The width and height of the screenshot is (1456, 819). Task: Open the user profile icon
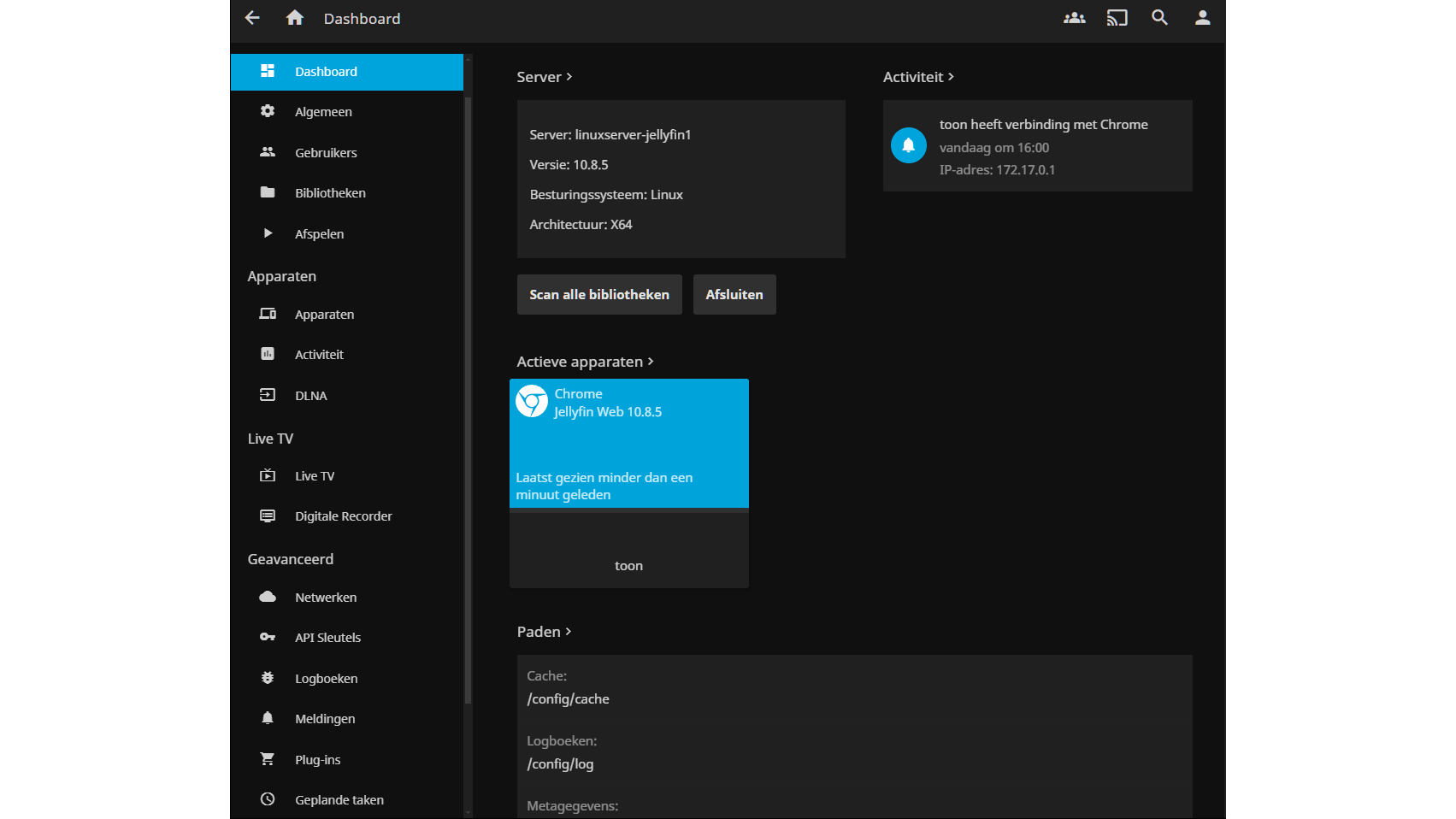tap(1202, 18)
